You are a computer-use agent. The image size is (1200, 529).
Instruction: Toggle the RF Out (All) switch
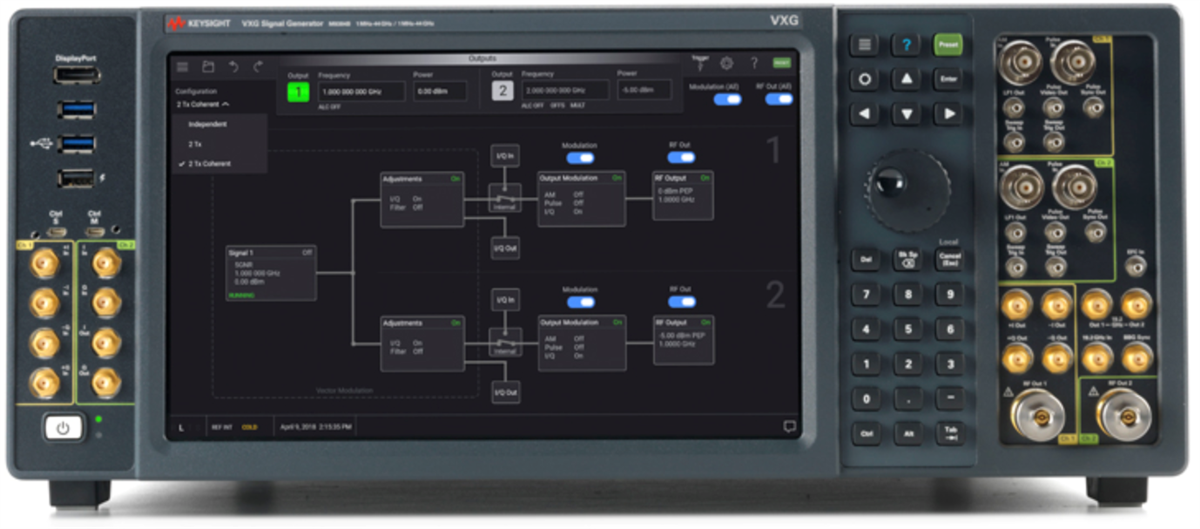[x=779, y=99]
